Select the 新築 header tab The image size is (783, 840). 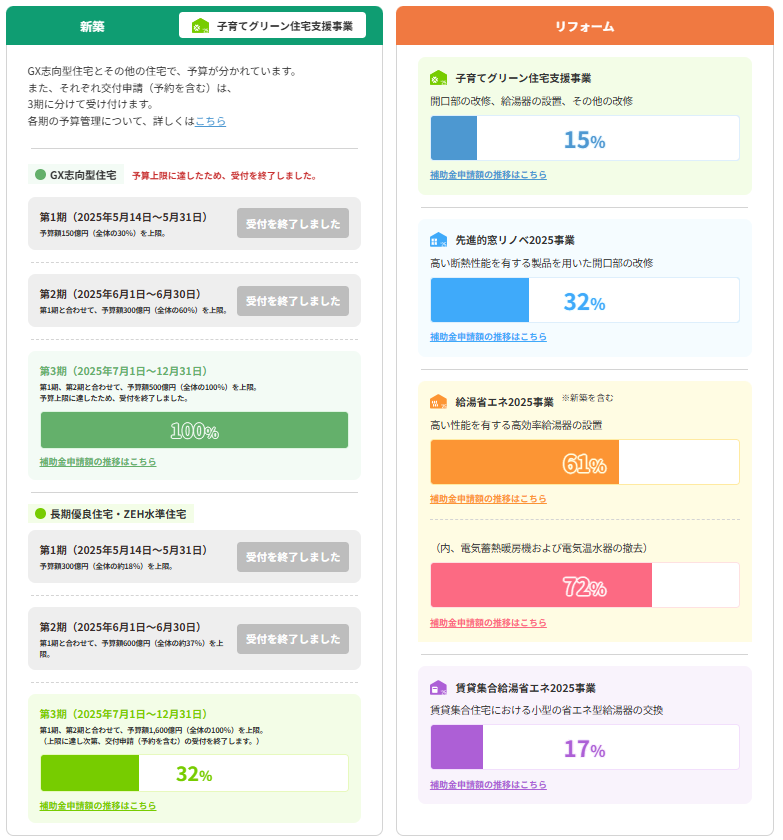click(x=91, y=26)
